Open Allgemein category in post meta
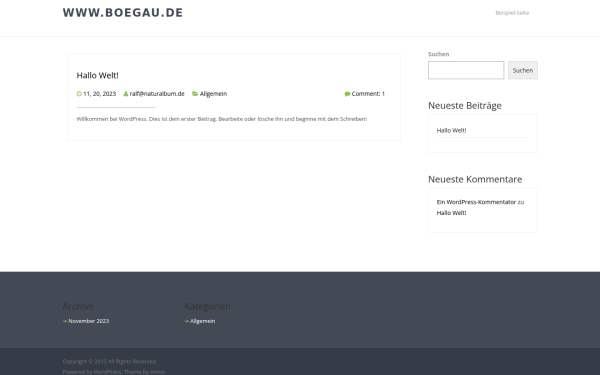The width and height of the screenshot is (600, 375). click(x=213, y=94)
